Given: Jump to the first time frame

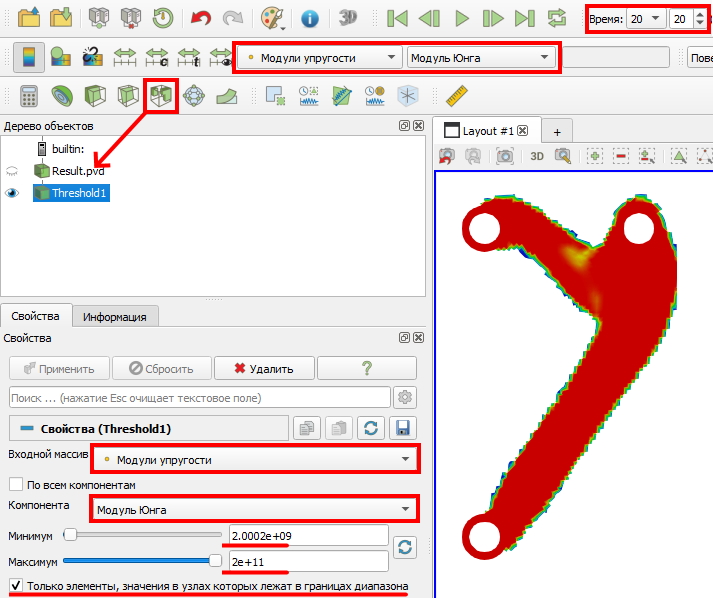Looking at the screenshot, I should tap(397, 18).
